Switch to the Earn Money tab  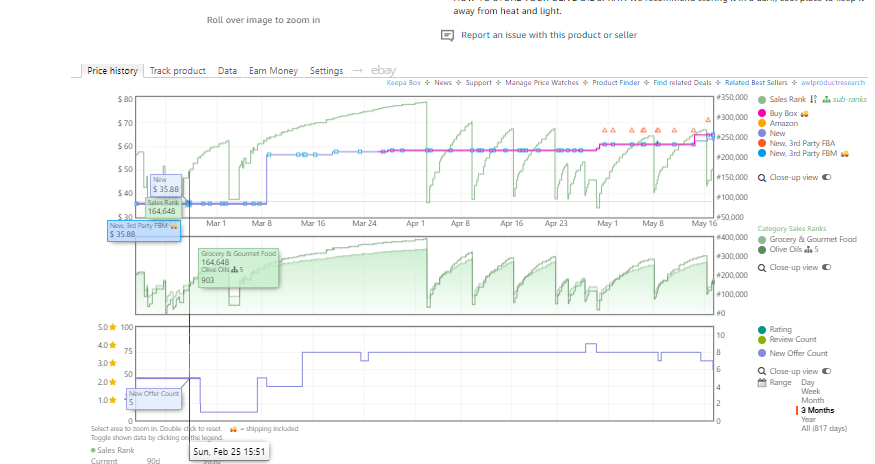click(273, 70)
